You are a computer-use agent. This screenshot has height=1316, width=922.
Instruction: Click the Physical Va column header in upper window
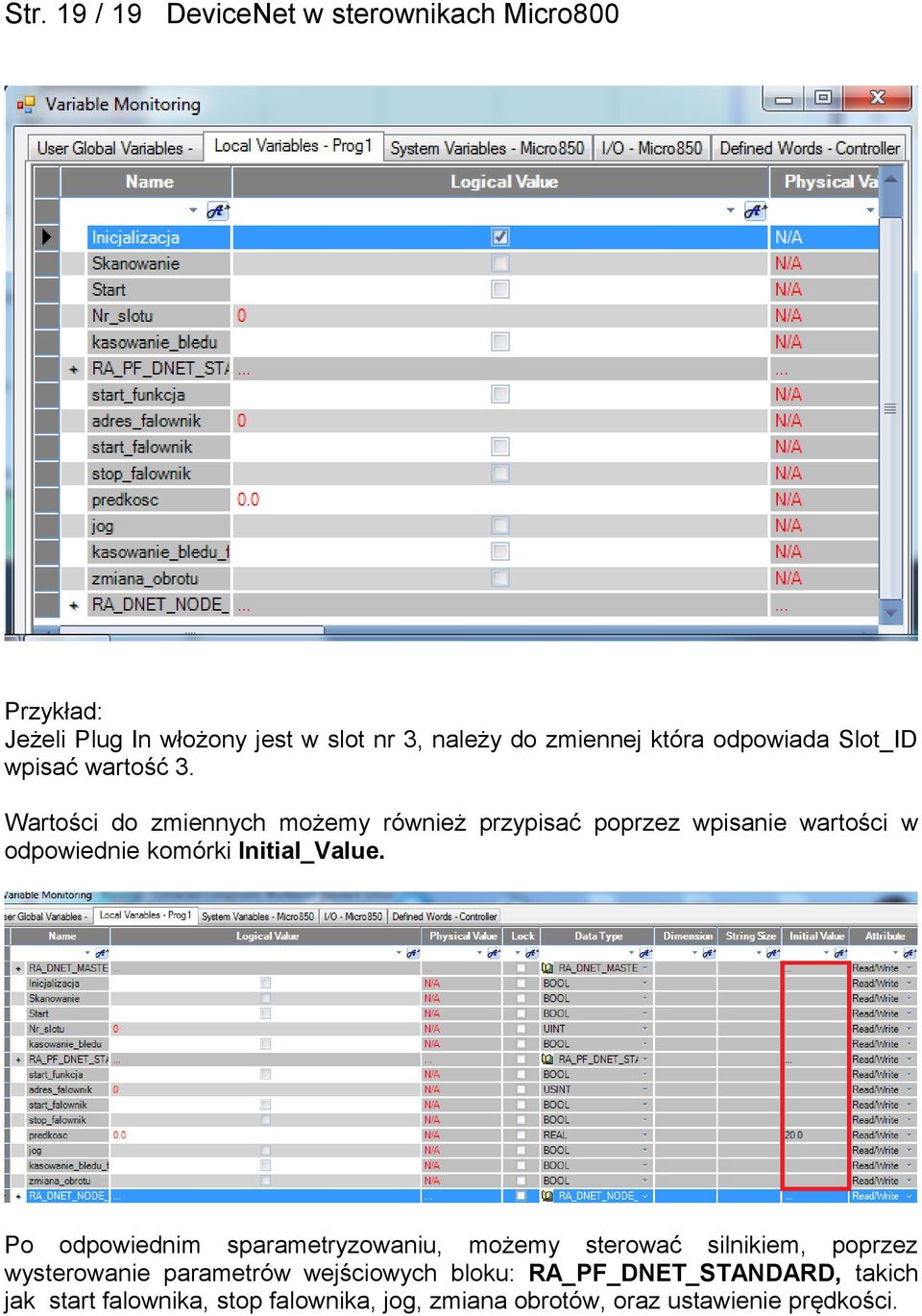pos(826,182)
